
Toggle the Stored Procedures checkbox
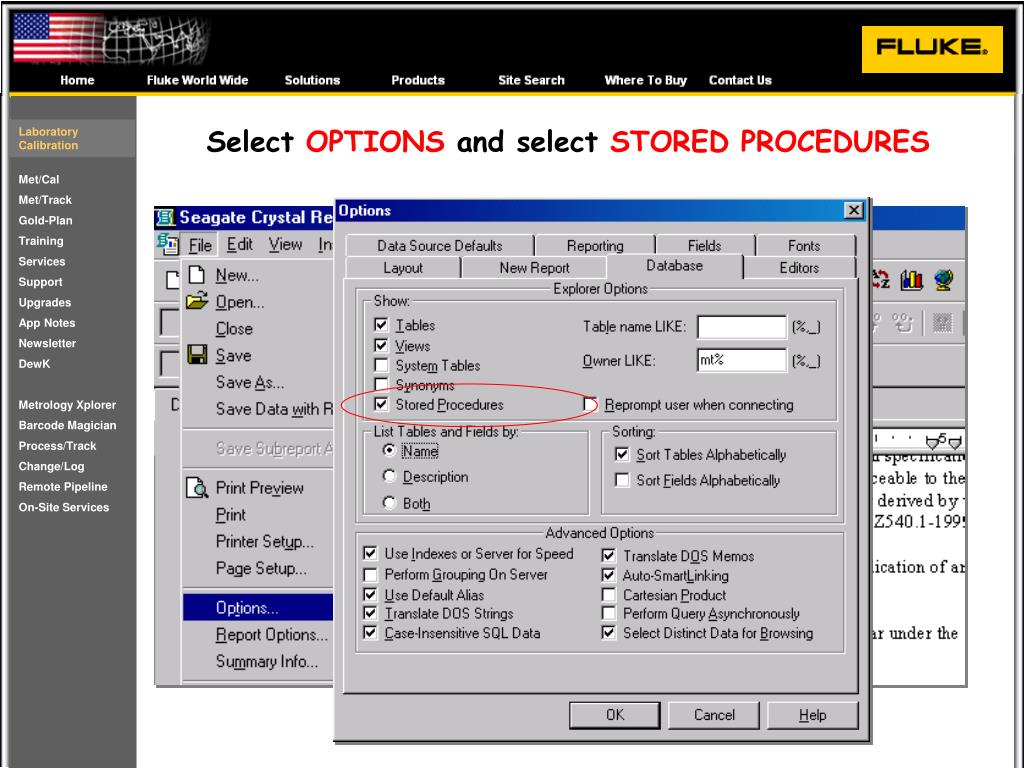click(x=381, y=404)
